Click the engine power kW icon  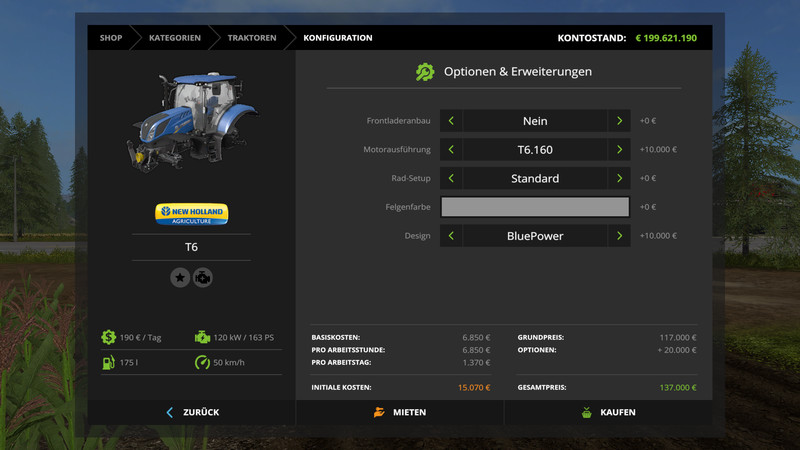(x=203, y=337)
